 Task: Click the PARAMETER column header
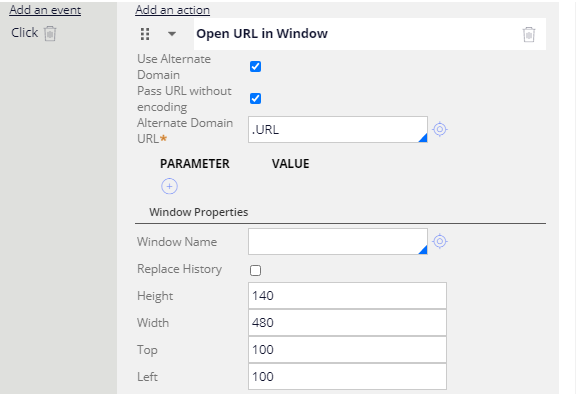[195, 164]
